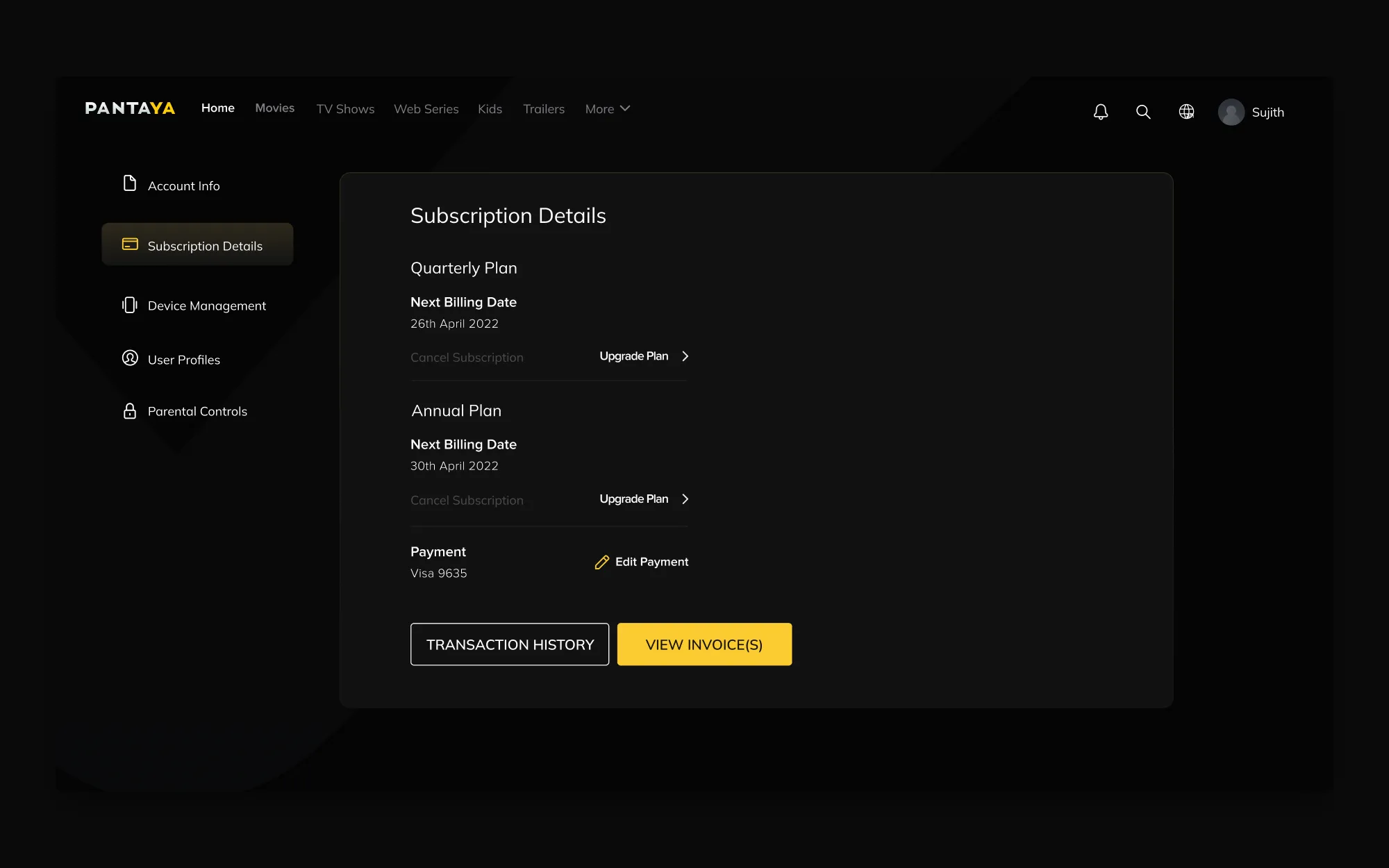Click the Visa 9635 payment text
Screen dimensions: 1389x868
438,574
